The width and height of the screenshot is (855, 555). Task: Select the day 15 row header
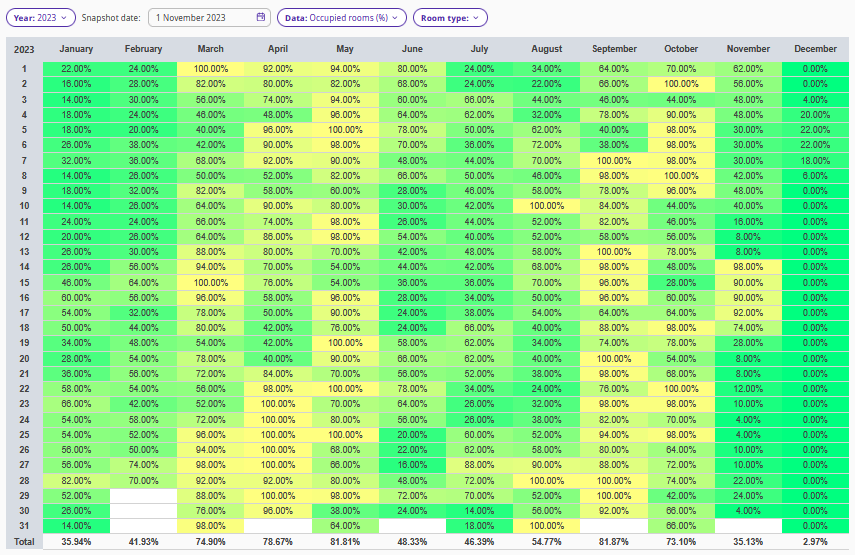24,282
